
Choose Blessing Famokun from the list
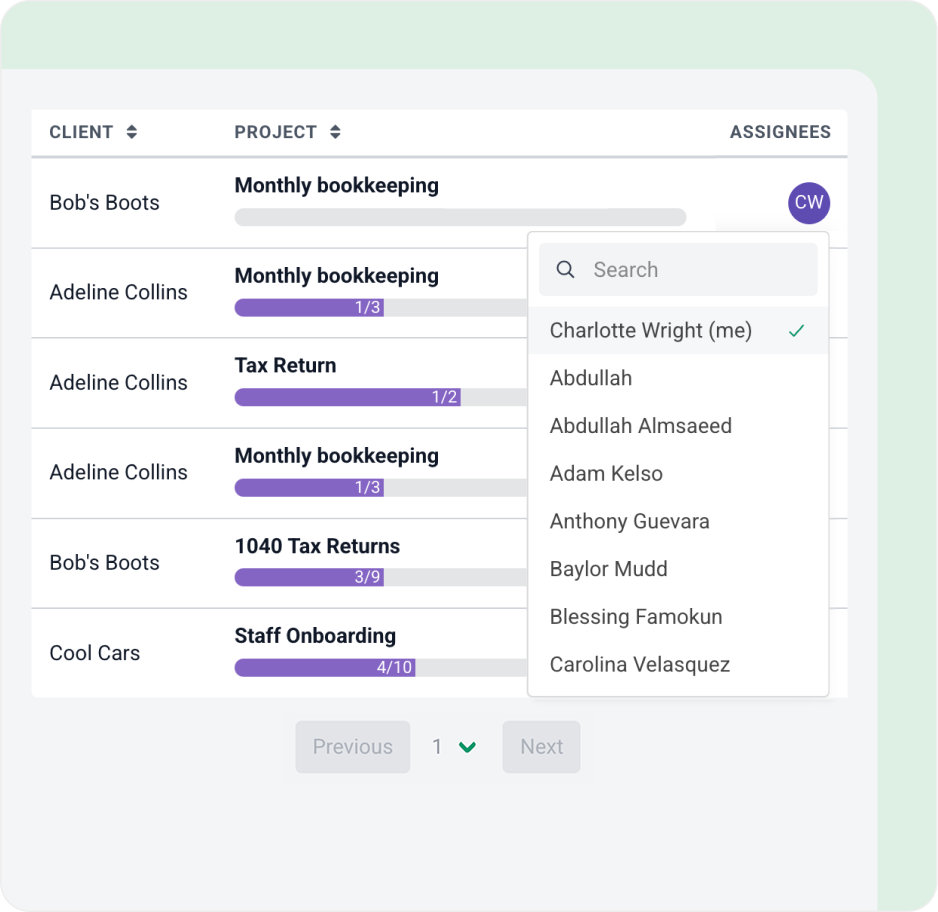[678, 617]
